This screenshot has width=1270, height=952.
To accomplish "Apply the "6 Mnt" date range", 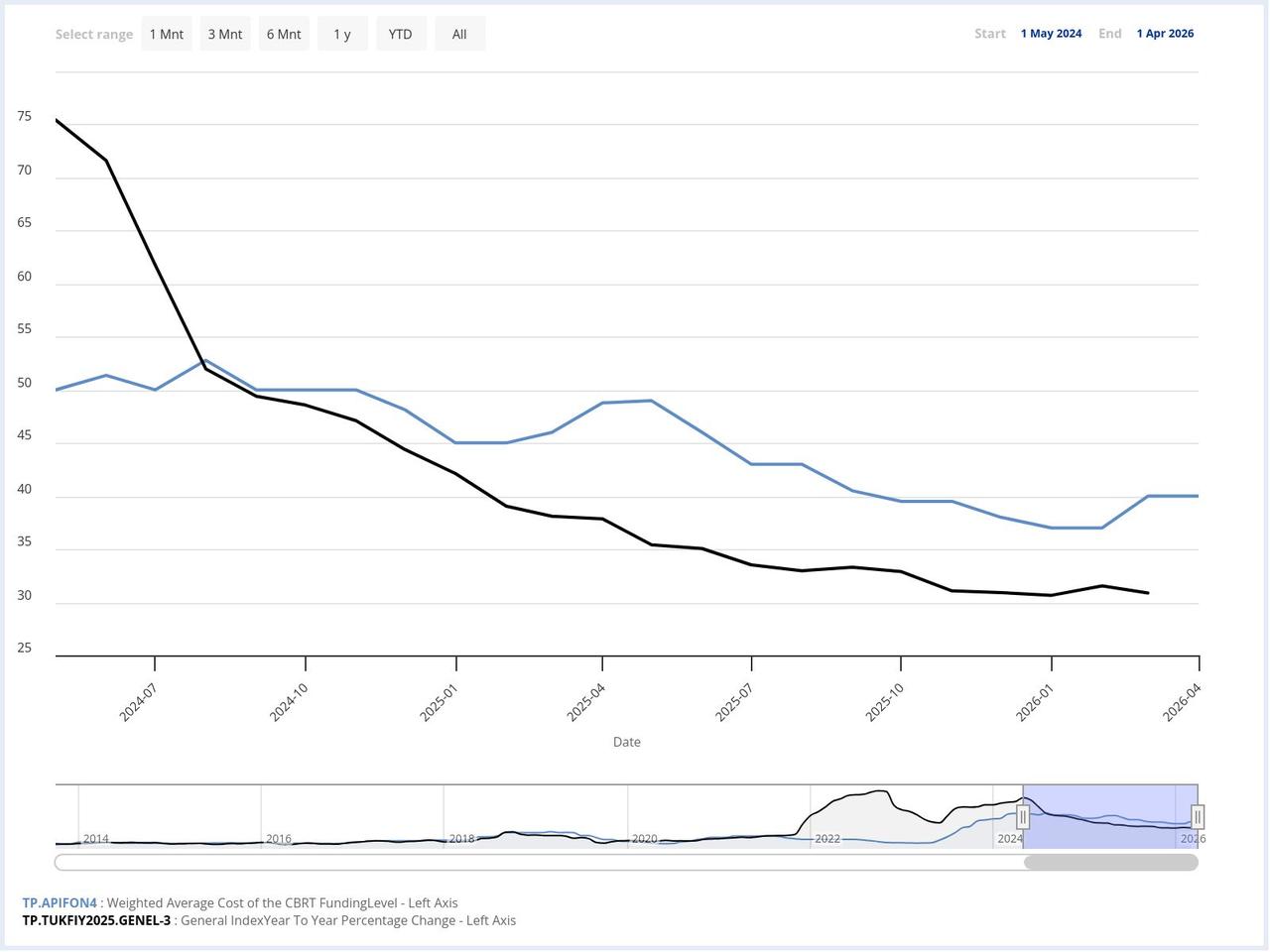I will 284,33.
